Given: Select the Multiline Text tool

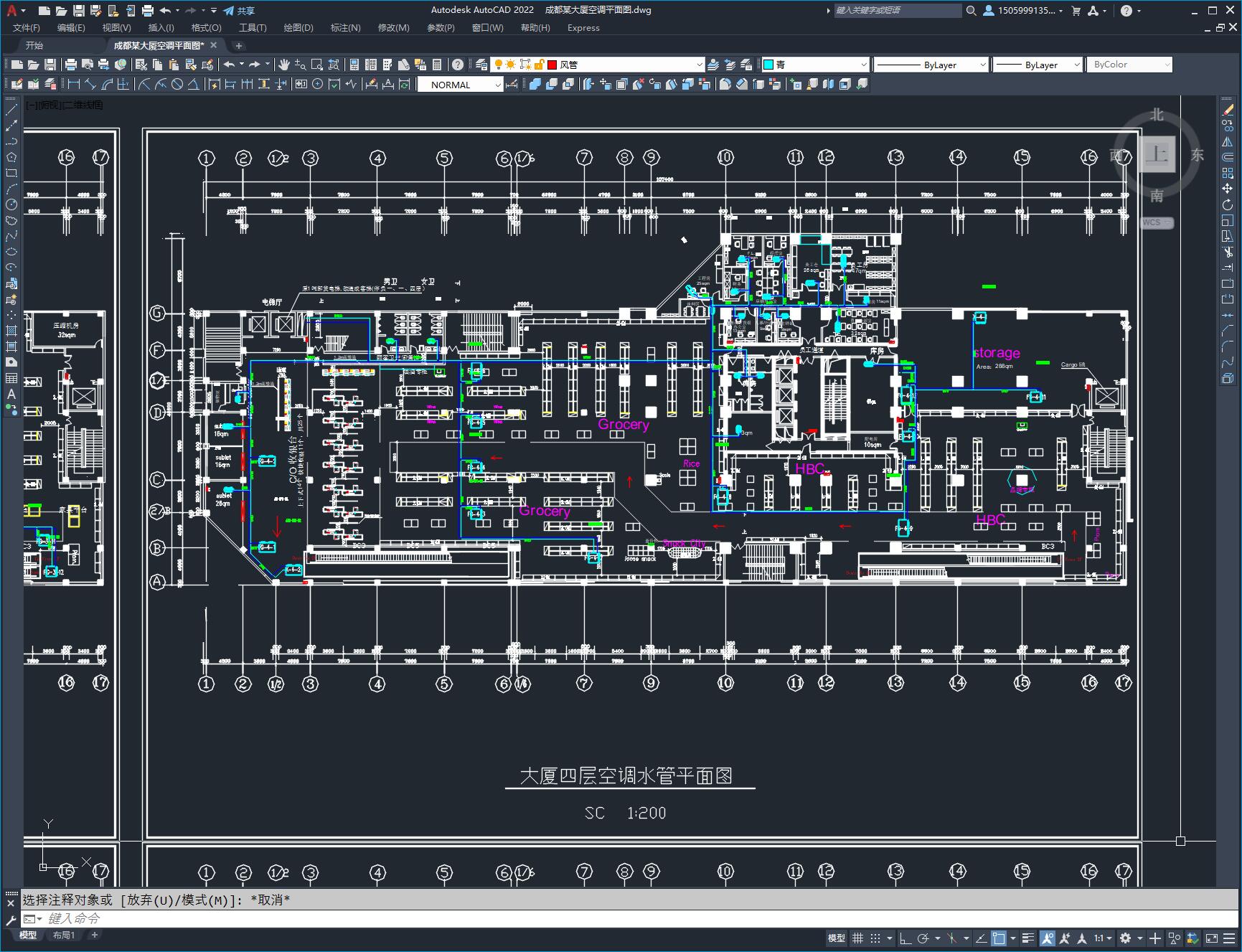Looking at the screenshot, I should (11, 394).
